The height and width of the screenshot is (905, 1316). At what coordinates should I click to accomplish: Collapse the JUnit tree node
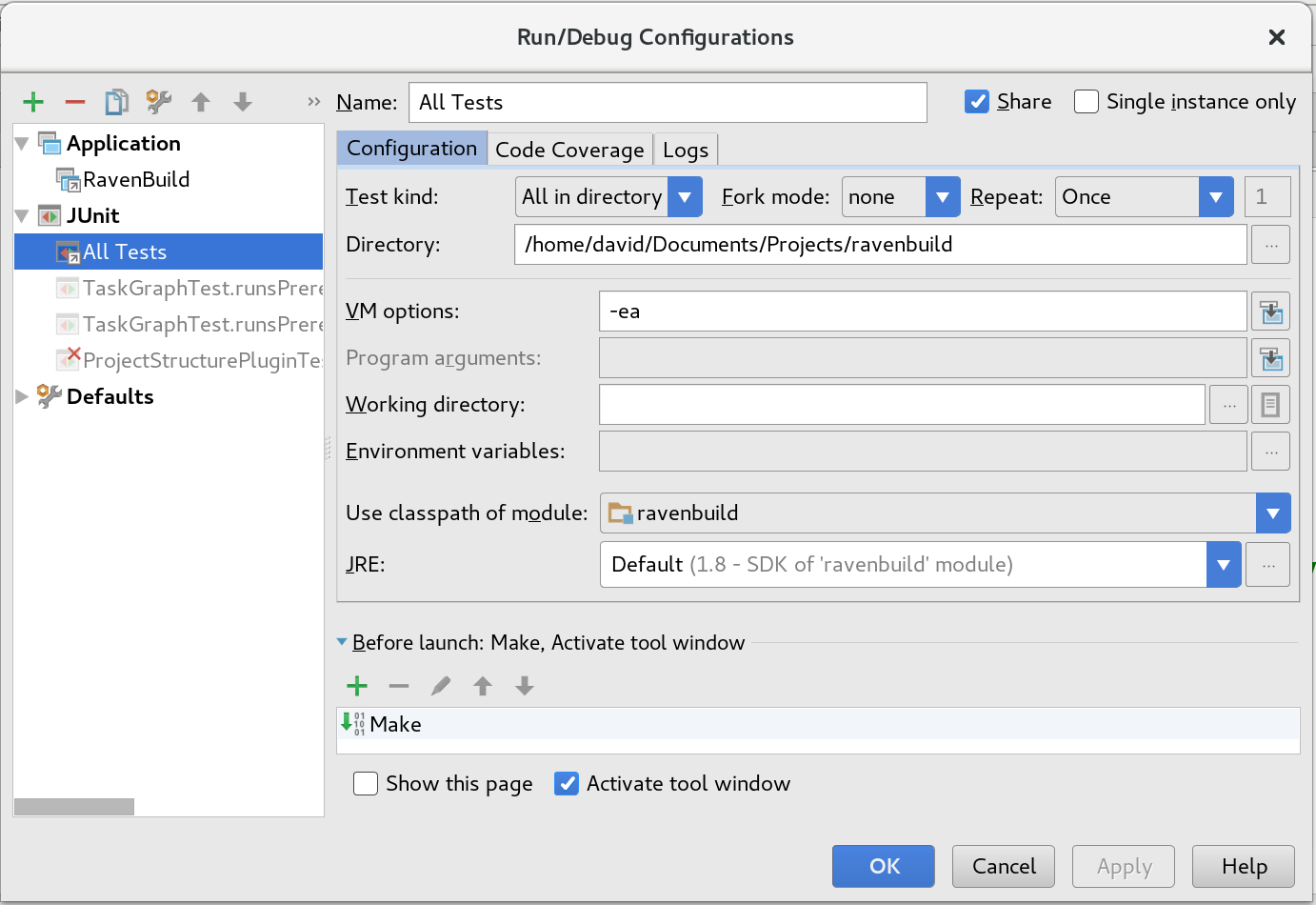point(22,216)
